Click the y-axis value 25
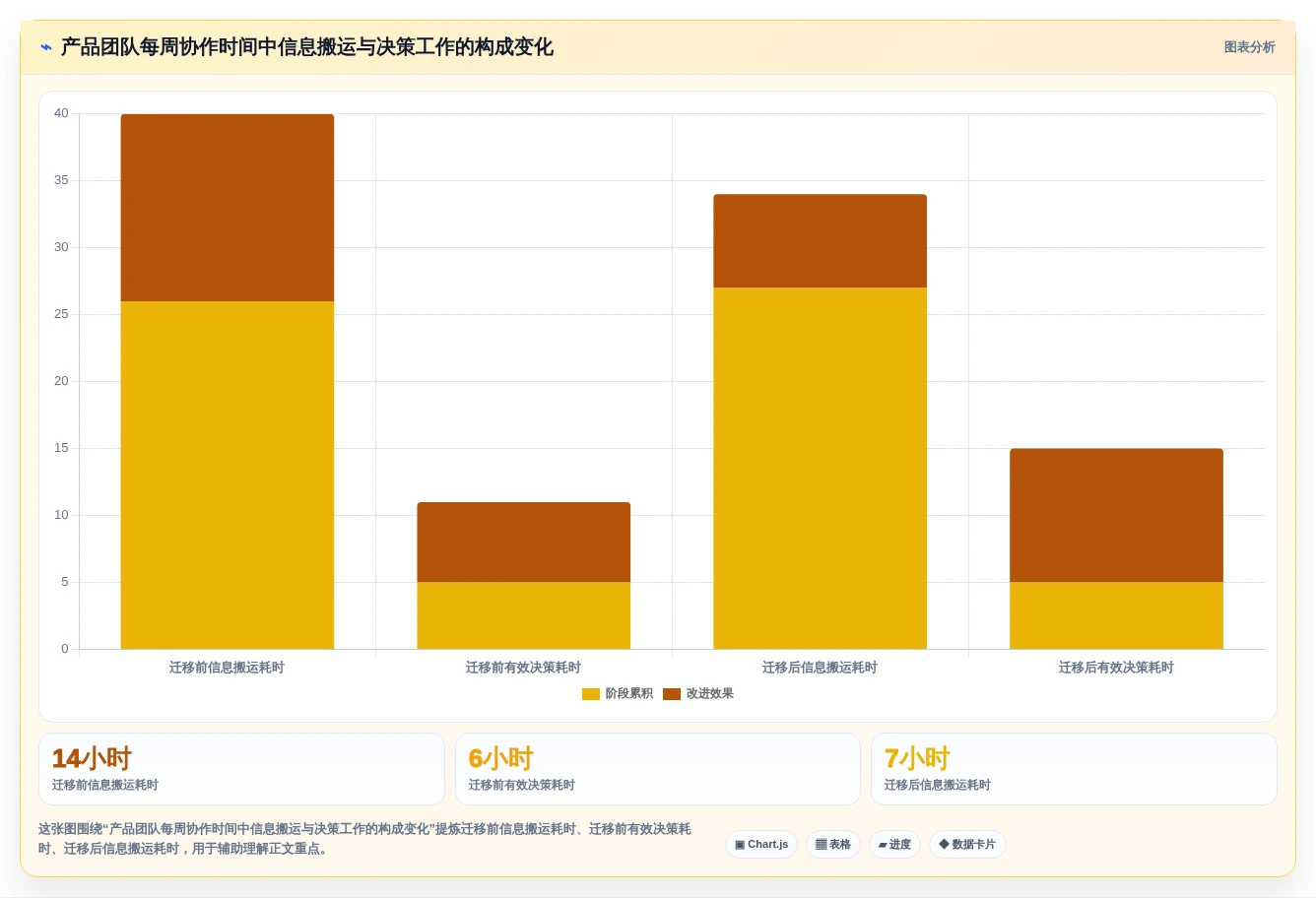The width and height of the screenshot is (1316, 898). click(x=61, y=314)
